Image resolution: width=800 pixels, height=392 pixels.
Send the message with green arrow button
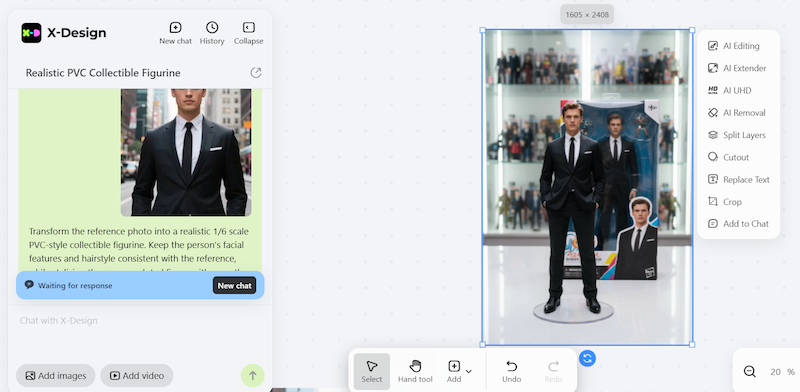pos(253,376)
